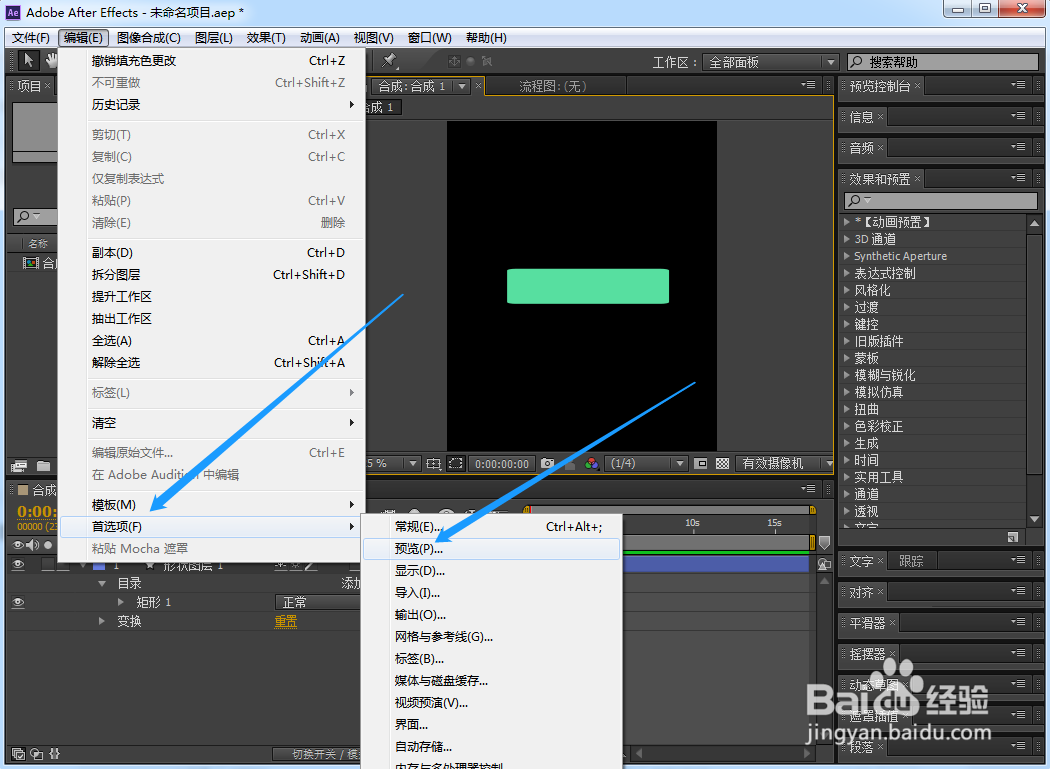Open the (1/4) resolution dropdown
This screenshot has width=1050, height=769.
click(646, 464)
